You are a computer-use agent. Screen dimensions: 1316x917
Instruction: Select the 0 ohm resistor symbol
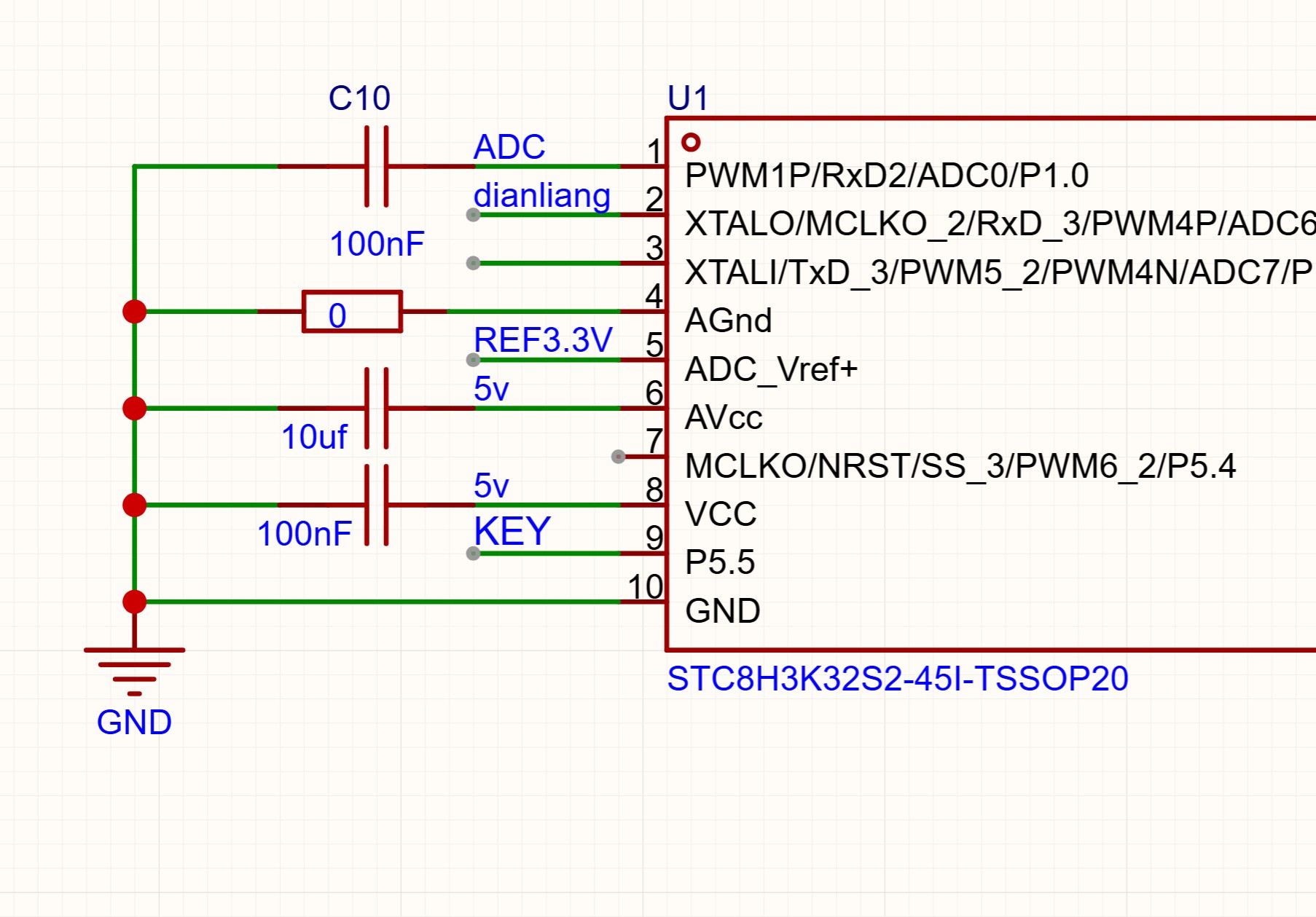[x=352, y=312]
